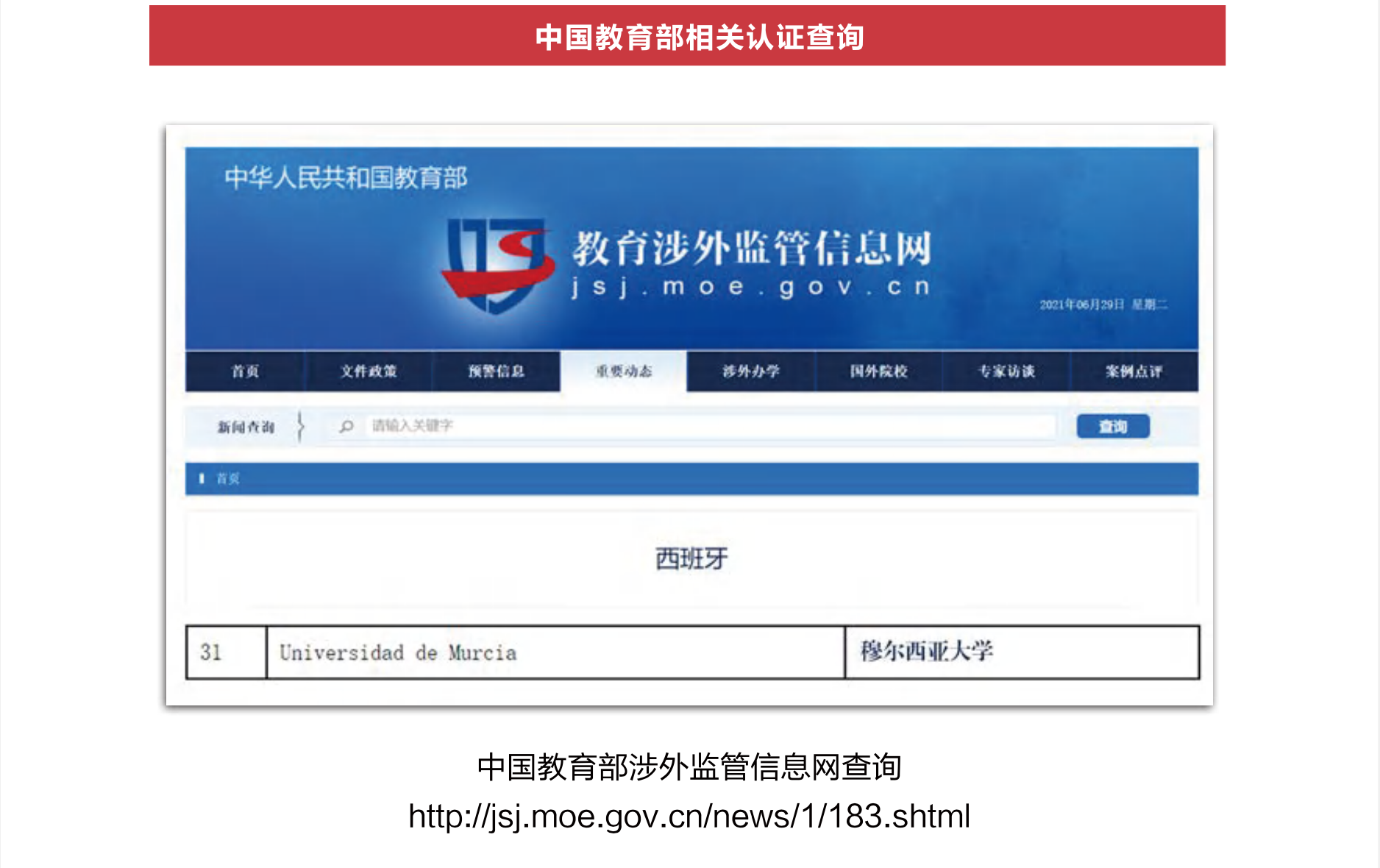Image resolution: width=1380 pixels, height=868 pixels.
Task: Select the 穆尔西亚大学 cell
Action: 1022,652
